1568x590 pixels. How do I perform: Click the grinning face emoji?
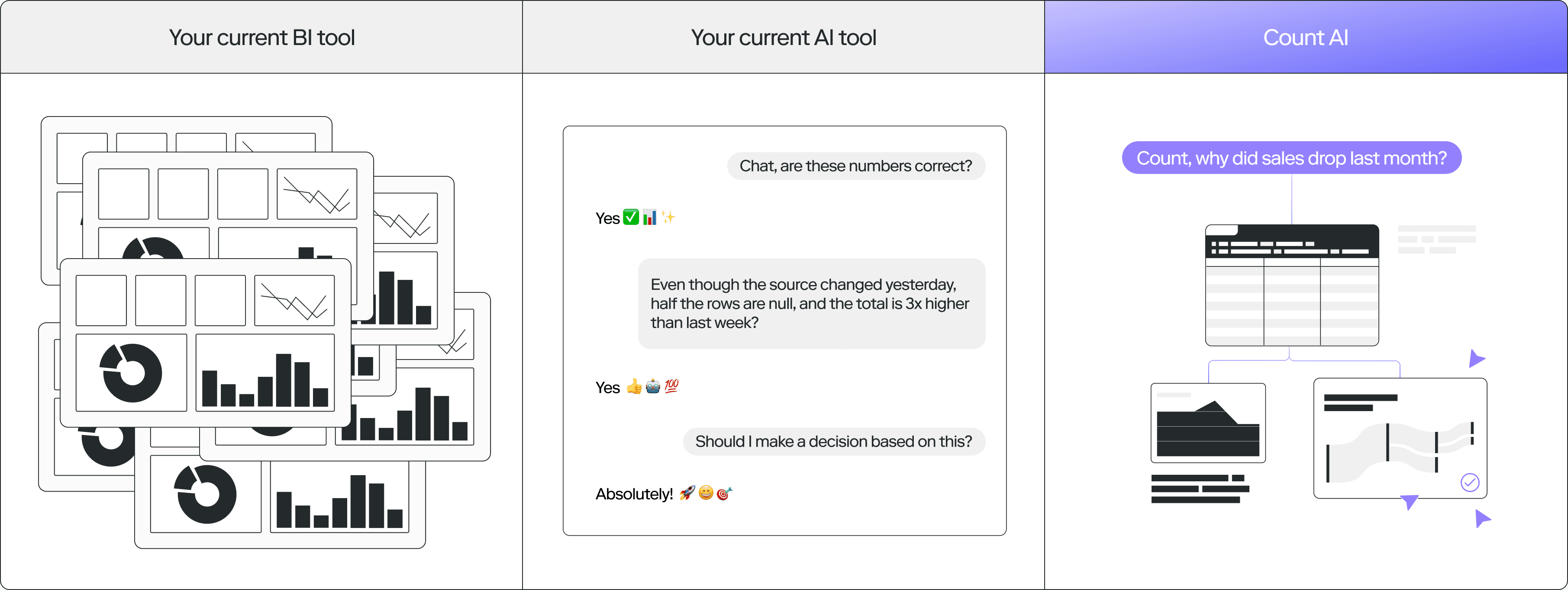click(706, 493)
